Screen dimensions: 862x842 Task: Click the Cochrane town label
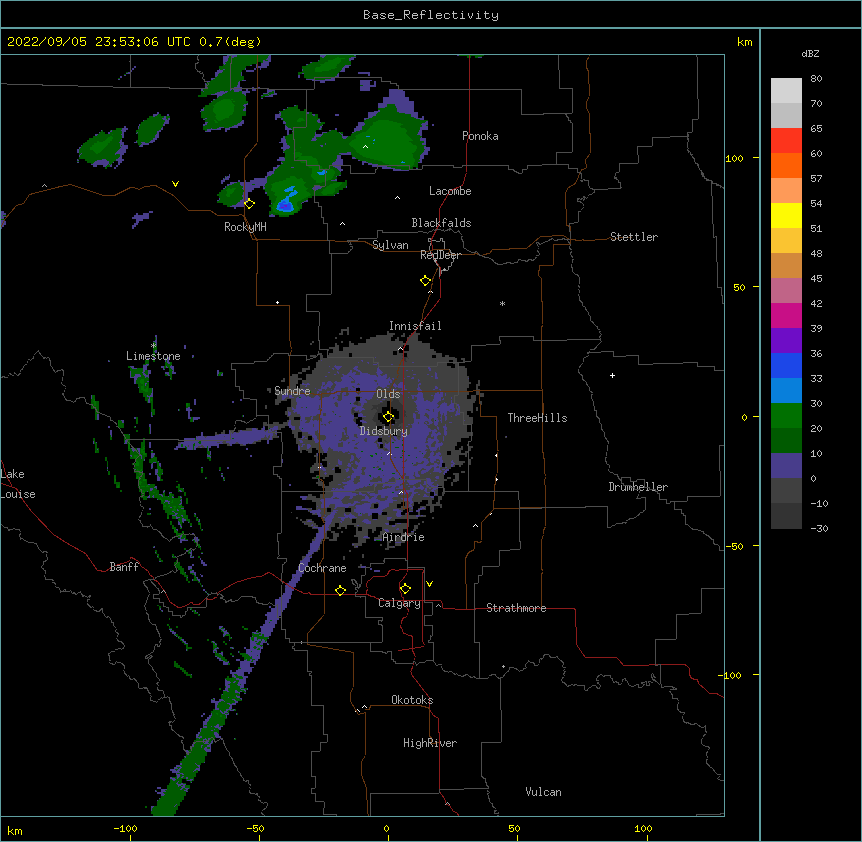click(323, 568)
